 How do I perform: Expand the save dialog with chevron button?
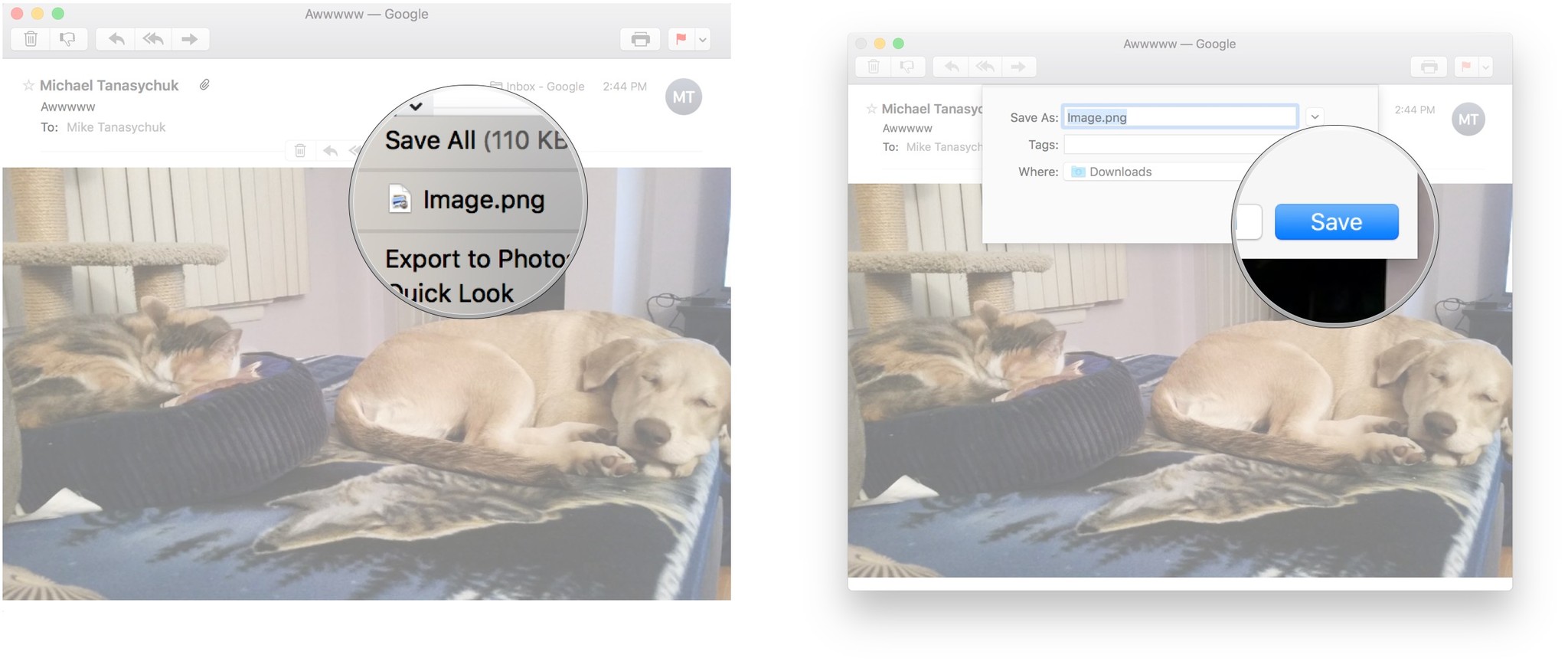coord(1315,117)
